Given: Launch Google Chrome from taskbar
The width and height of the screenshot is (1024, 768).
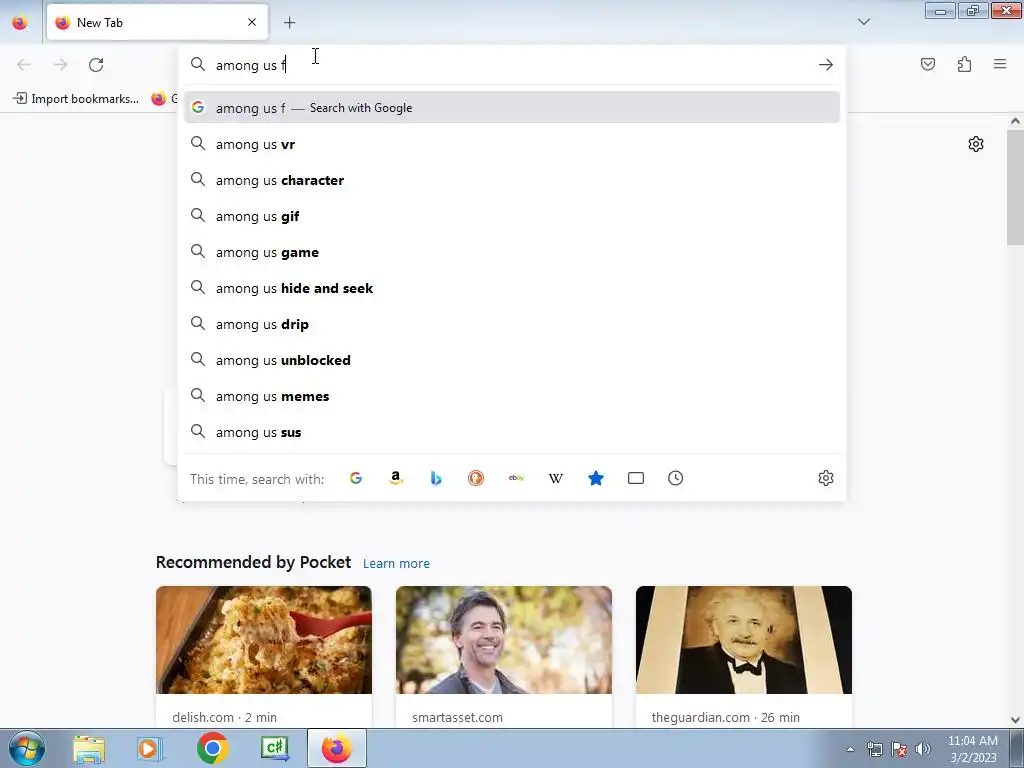Looking at the screenshot, I should [x=213, y=748].
